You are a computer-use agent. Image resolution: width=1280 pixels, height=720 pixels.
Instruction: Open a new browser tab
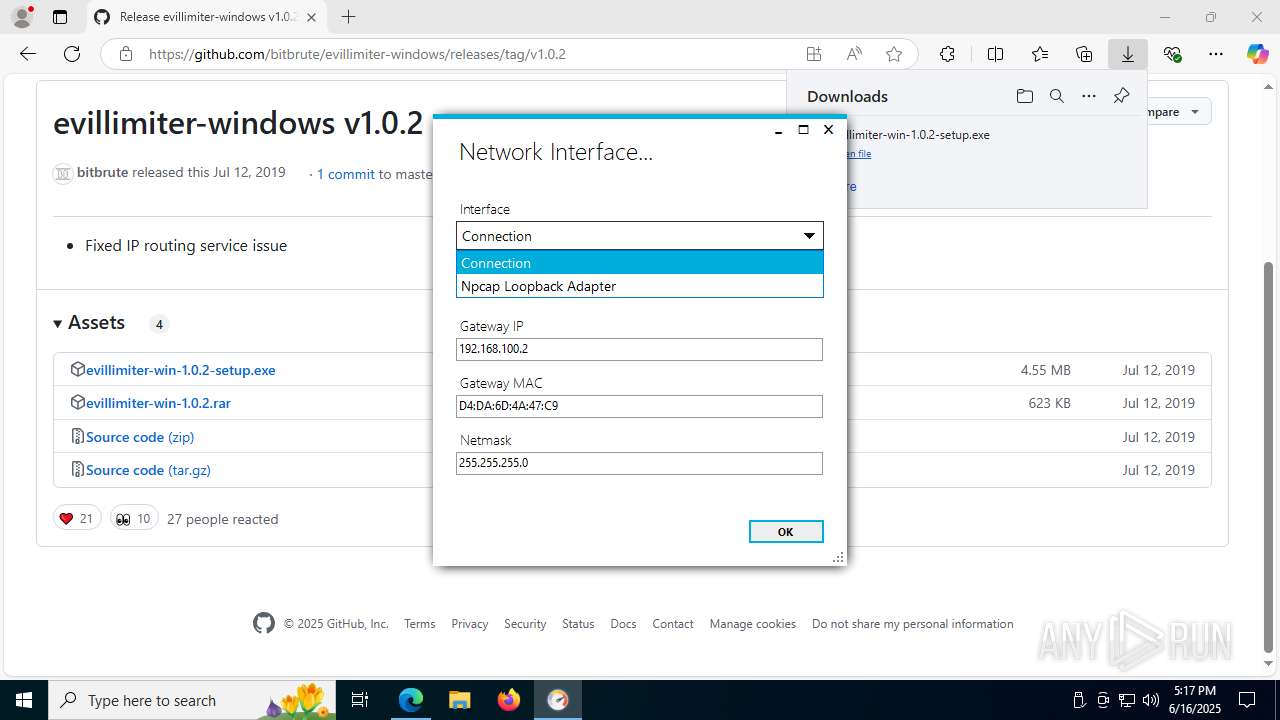(x=348, y=17)
